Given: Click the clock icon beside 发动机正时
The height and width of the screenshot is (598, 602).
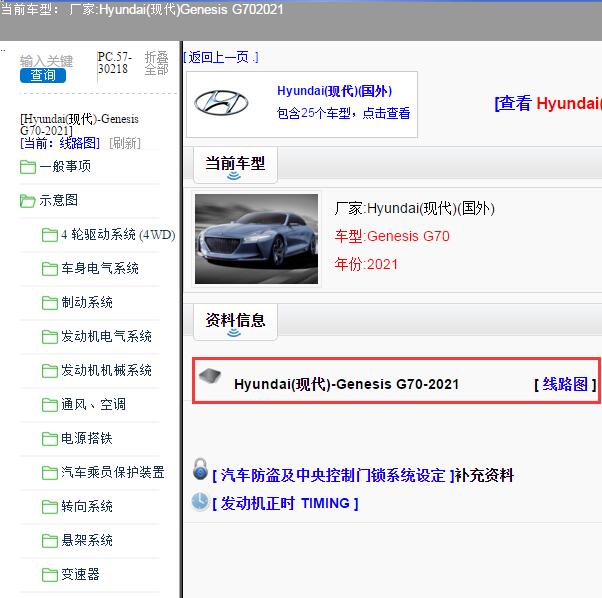Looking at the screenshot, I should tap(200, 501).
